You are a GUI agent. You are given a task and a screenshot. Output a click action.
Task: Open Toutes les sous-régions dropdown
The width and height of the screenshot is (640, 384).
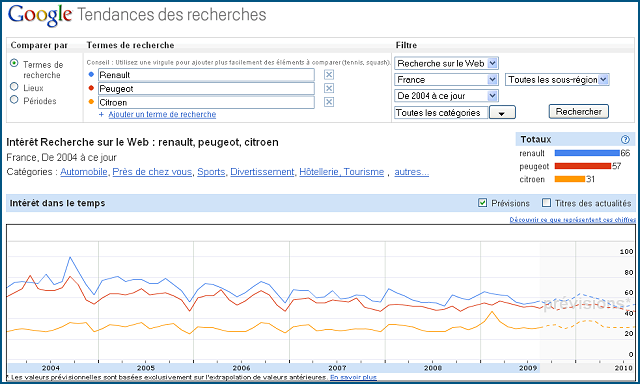557,80
